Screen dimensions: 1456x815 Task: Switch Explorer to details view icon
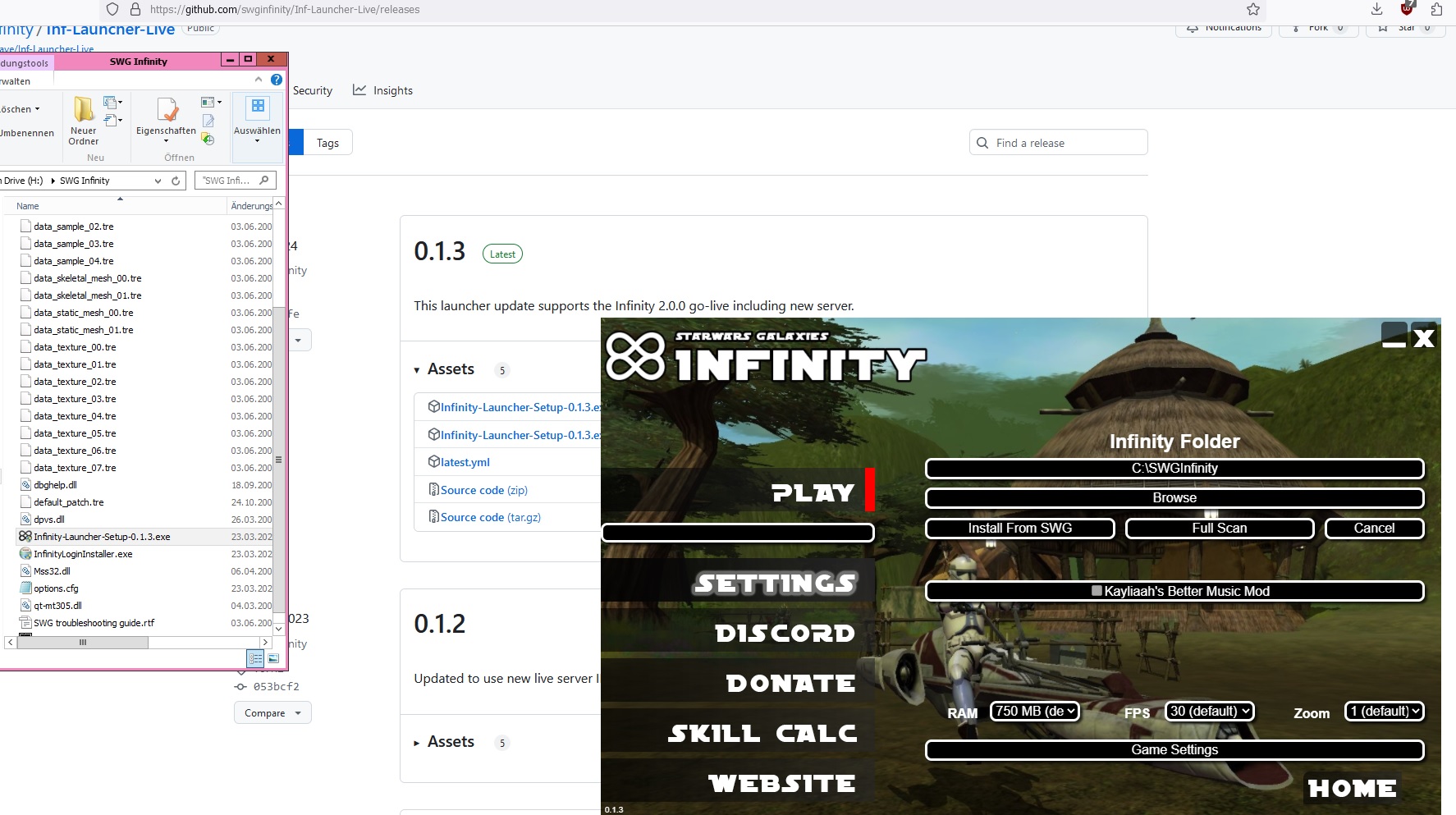tap(255, 658)
